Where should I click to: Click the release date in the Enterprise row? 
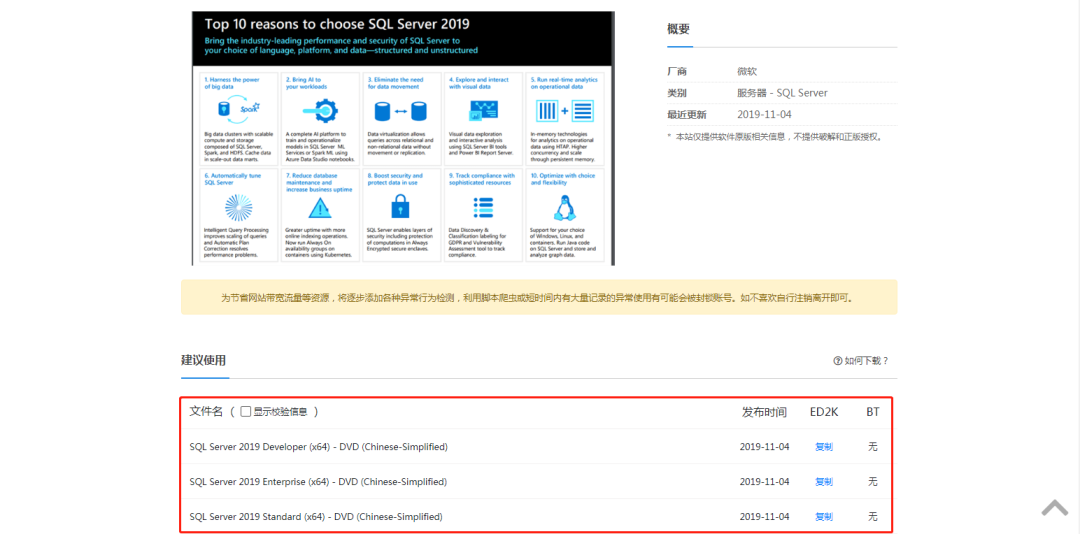click(x=765, y=482)
